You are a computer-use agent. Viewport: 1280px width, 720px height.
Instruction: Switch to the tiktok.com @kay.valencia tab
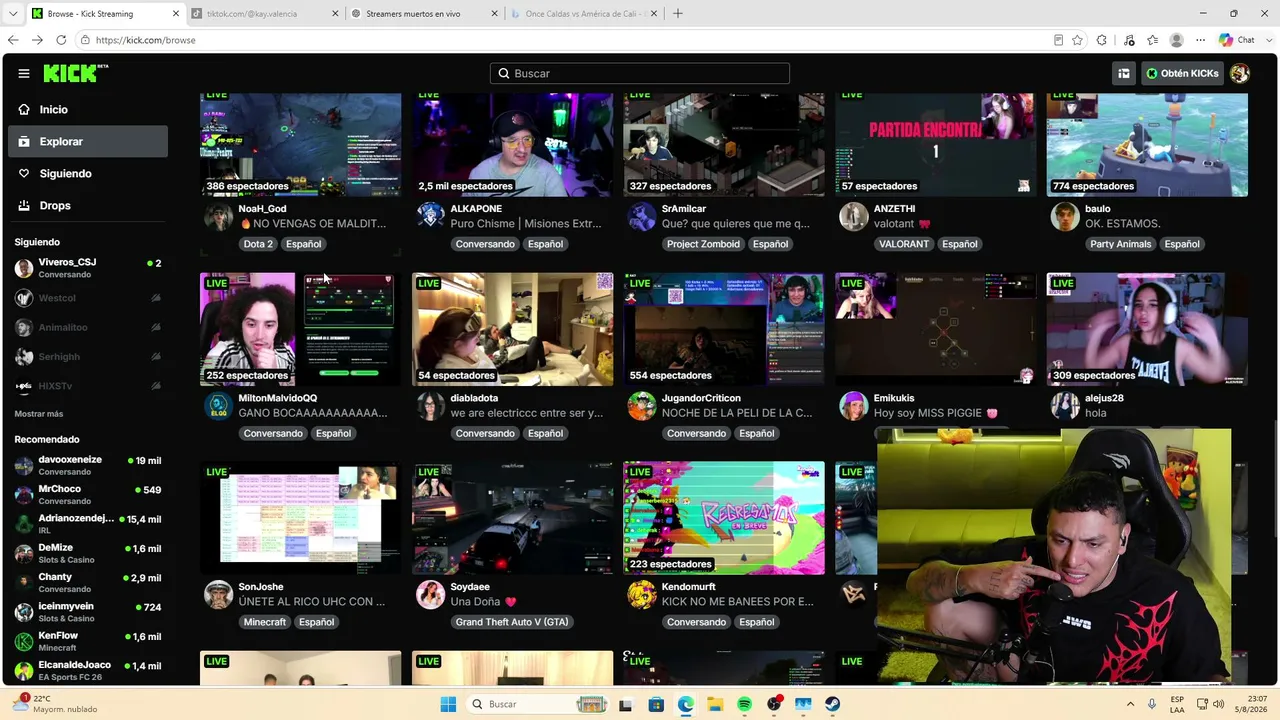click(x=265, y=14)
